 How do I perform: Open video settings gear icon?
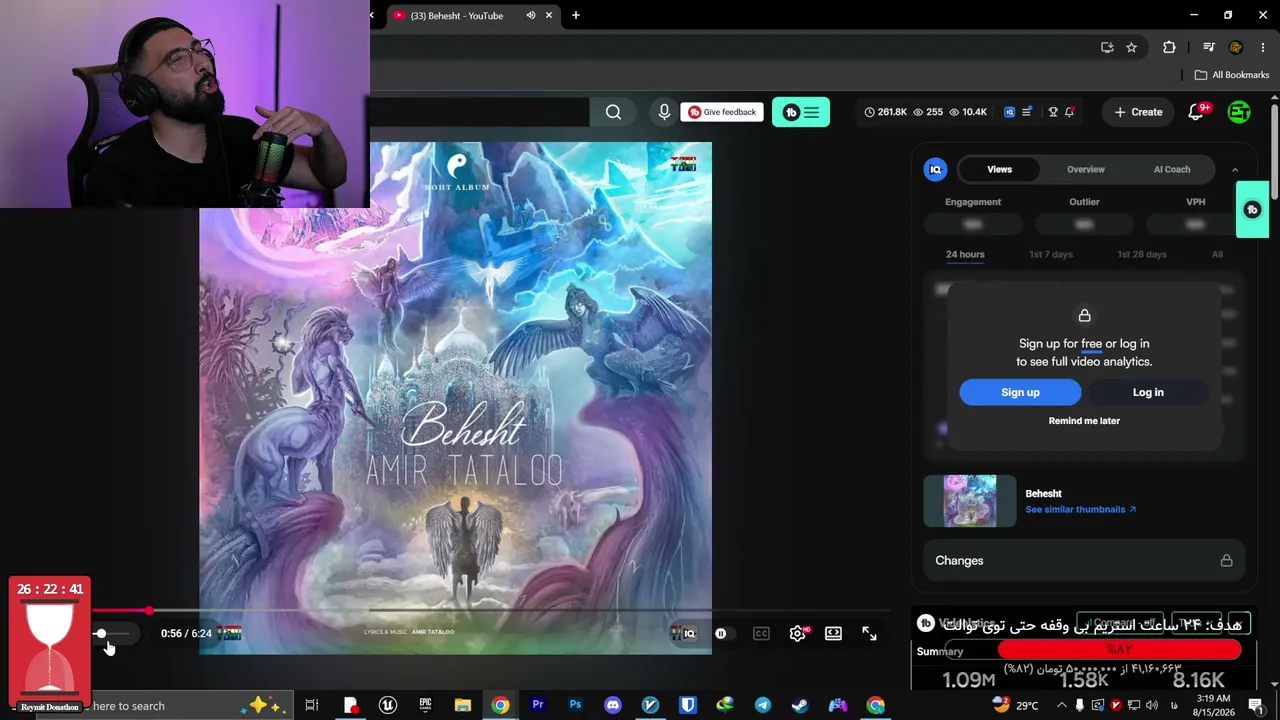(x=798, y=633)
